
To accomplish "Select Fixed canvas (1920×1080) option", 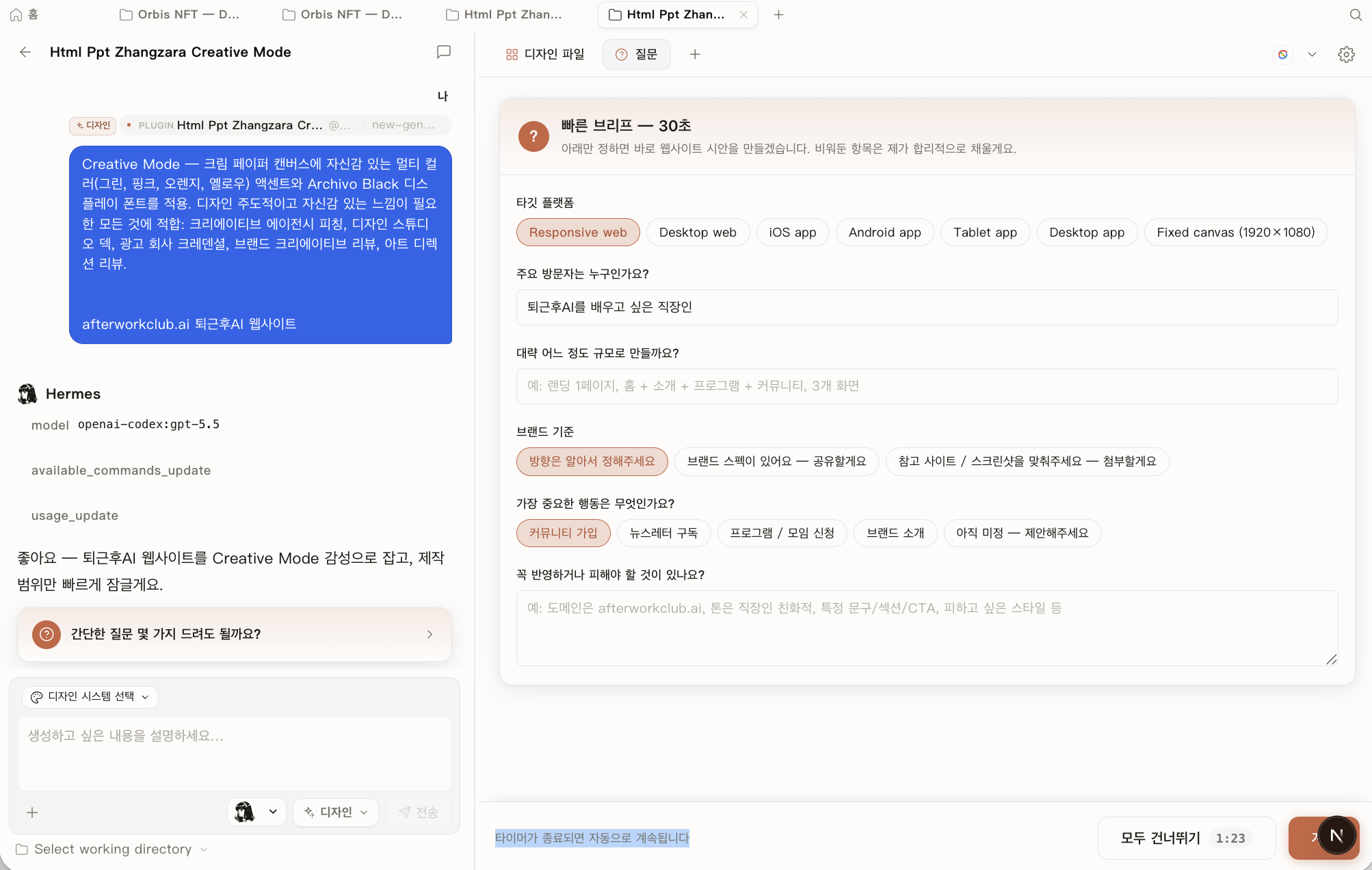I will click(x=1236, y=233).
